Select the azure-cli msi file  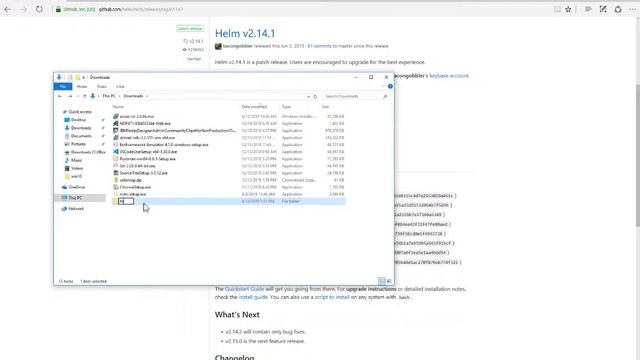pyautogui.click(x=137, y=116)
